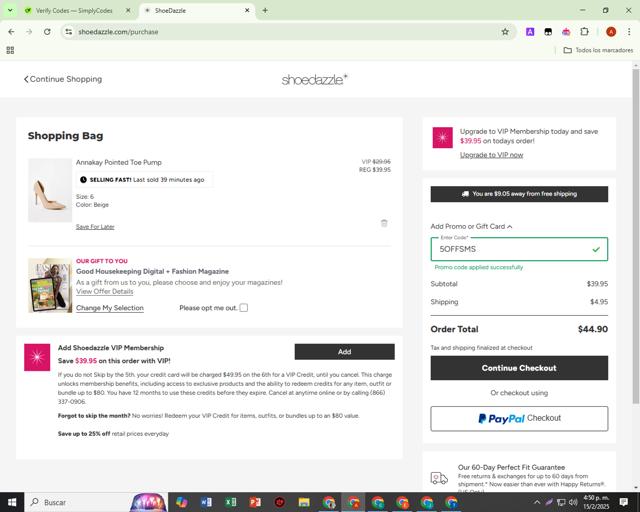Open File Explorer from the taskbar
Viewport: 640px width, 512px height.
tap(304, 502)
